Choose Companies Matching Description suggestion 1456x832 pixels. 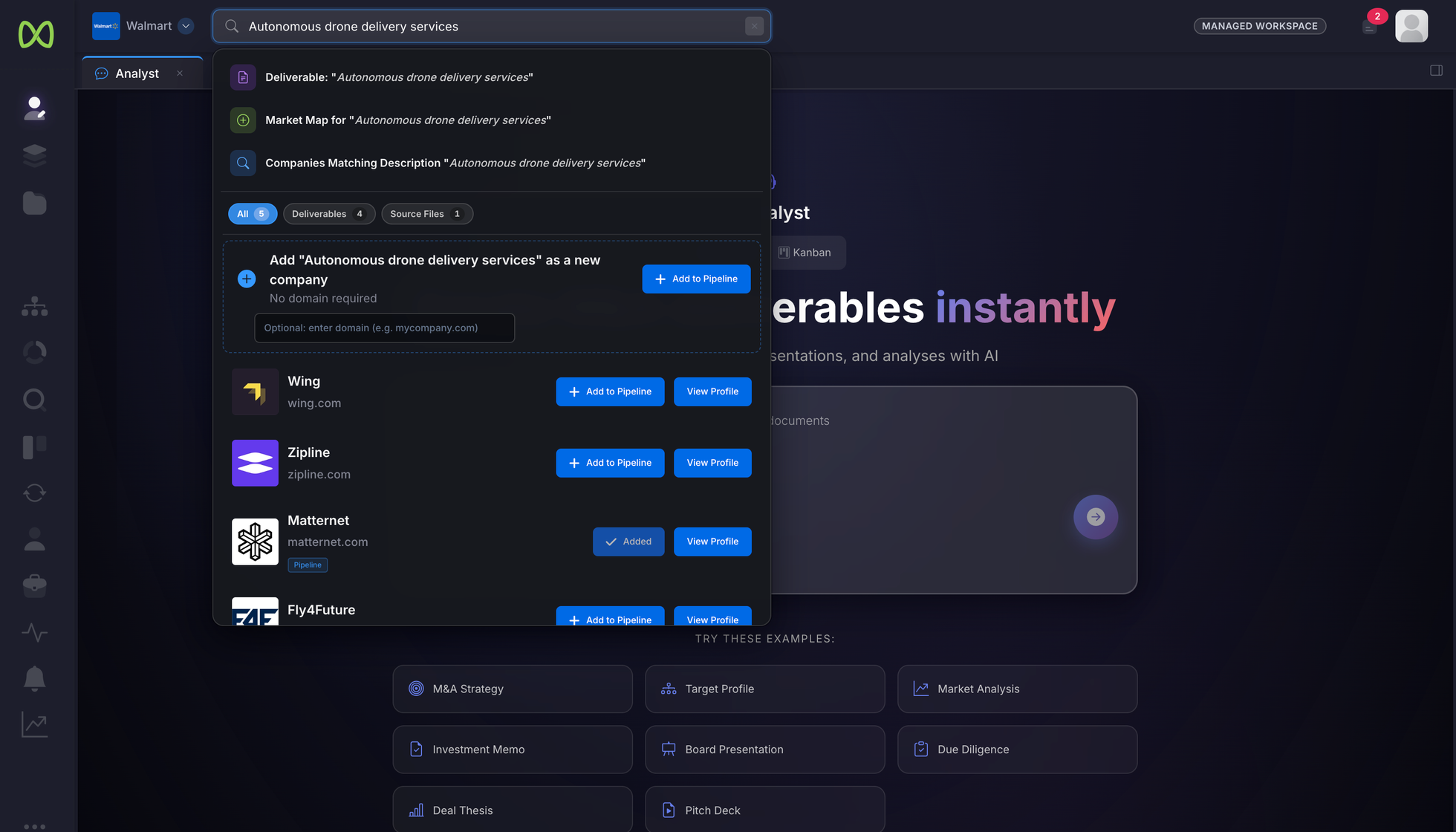(491, 163)
